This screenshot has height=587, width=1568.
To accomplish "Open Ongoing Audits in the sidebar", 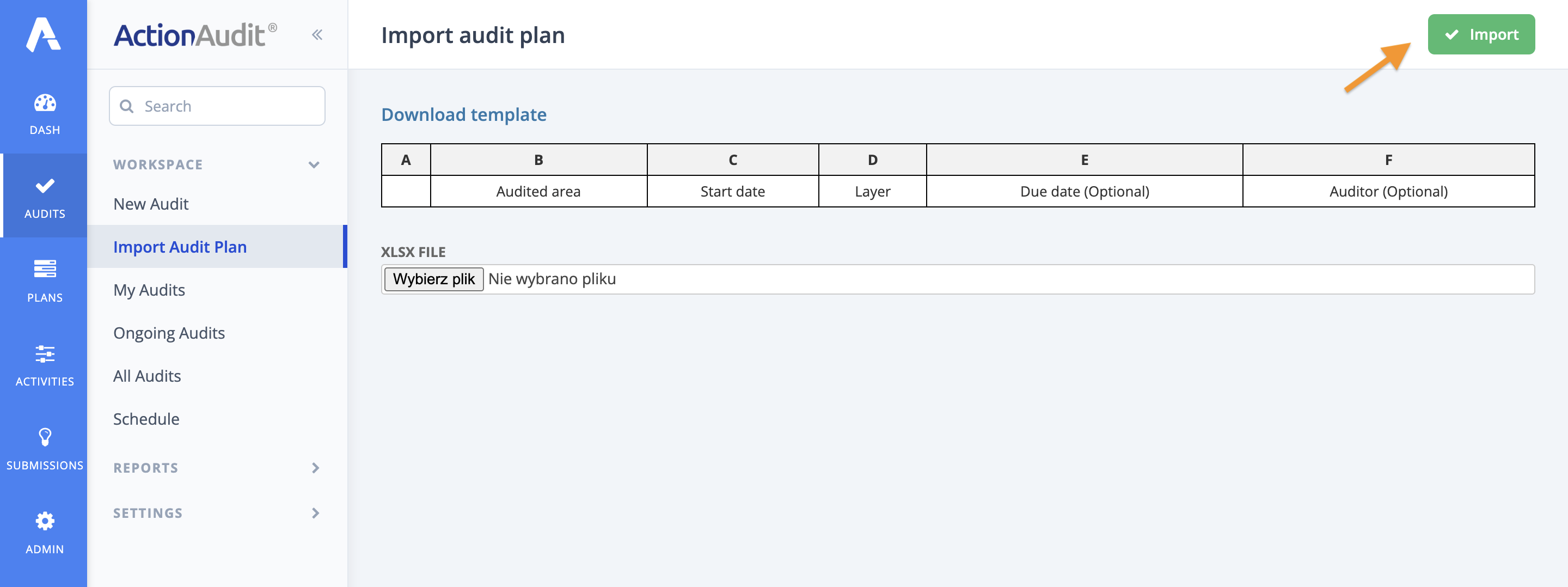I will click(x=169, y=333).
